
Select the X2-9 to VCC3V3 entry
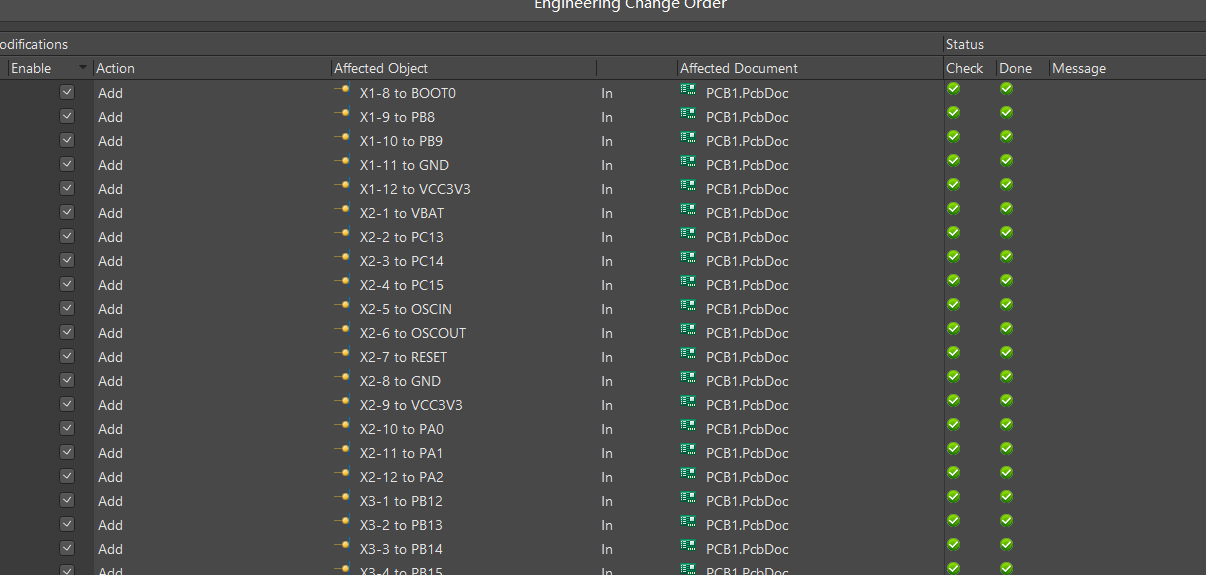(x=410, y=405)
